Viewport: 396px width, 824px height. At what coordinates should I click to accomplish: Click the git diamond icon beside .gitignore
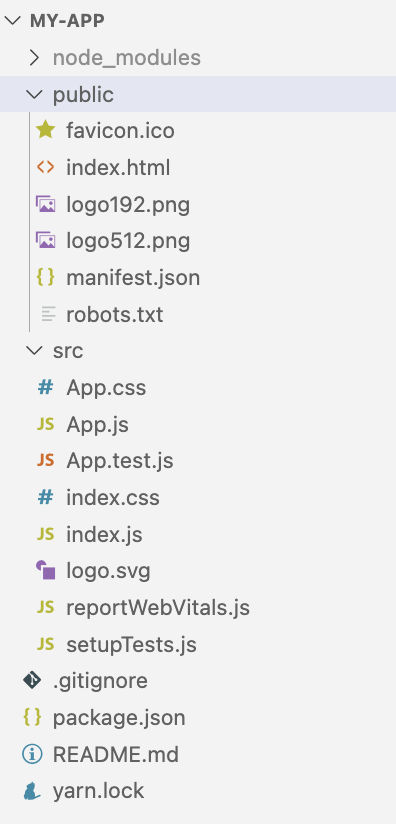(x=32, y=681)
